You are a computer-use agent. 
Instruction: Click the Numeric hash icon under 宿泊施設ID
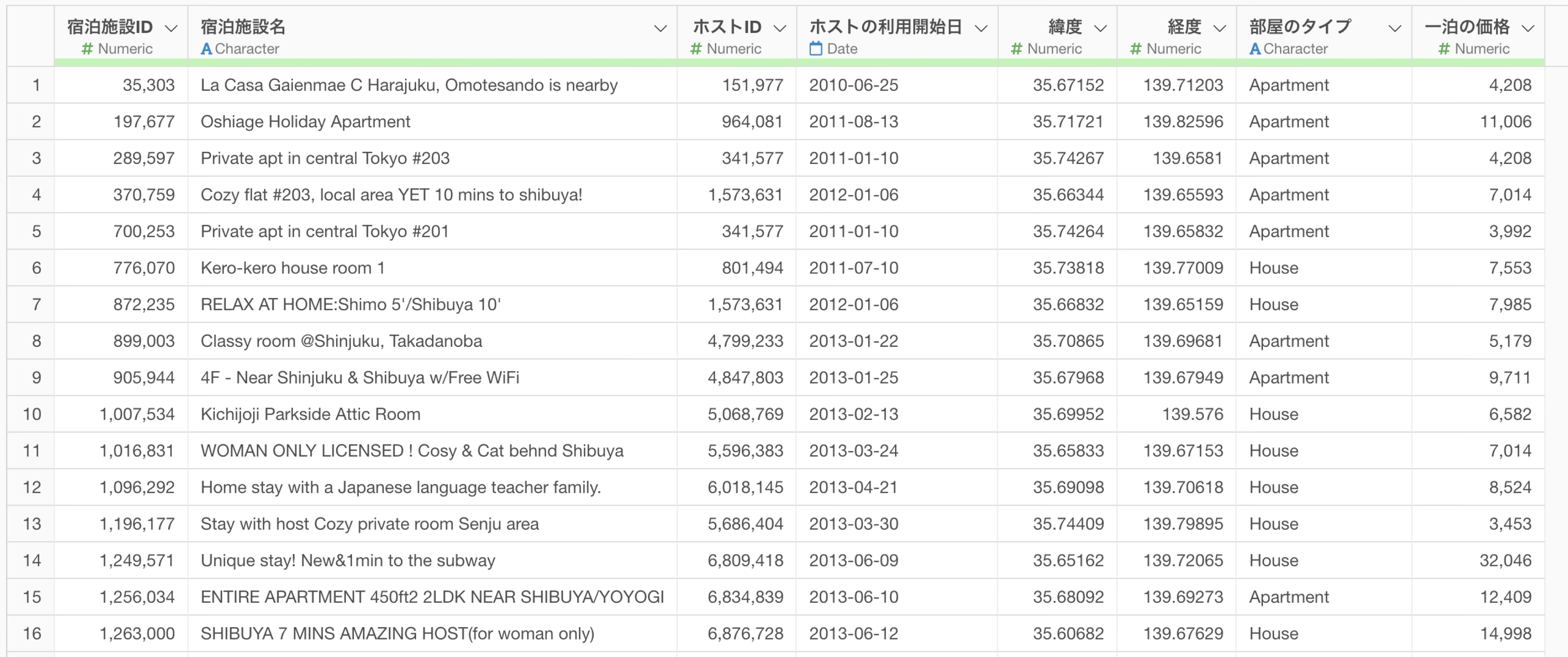click(87, 49)
